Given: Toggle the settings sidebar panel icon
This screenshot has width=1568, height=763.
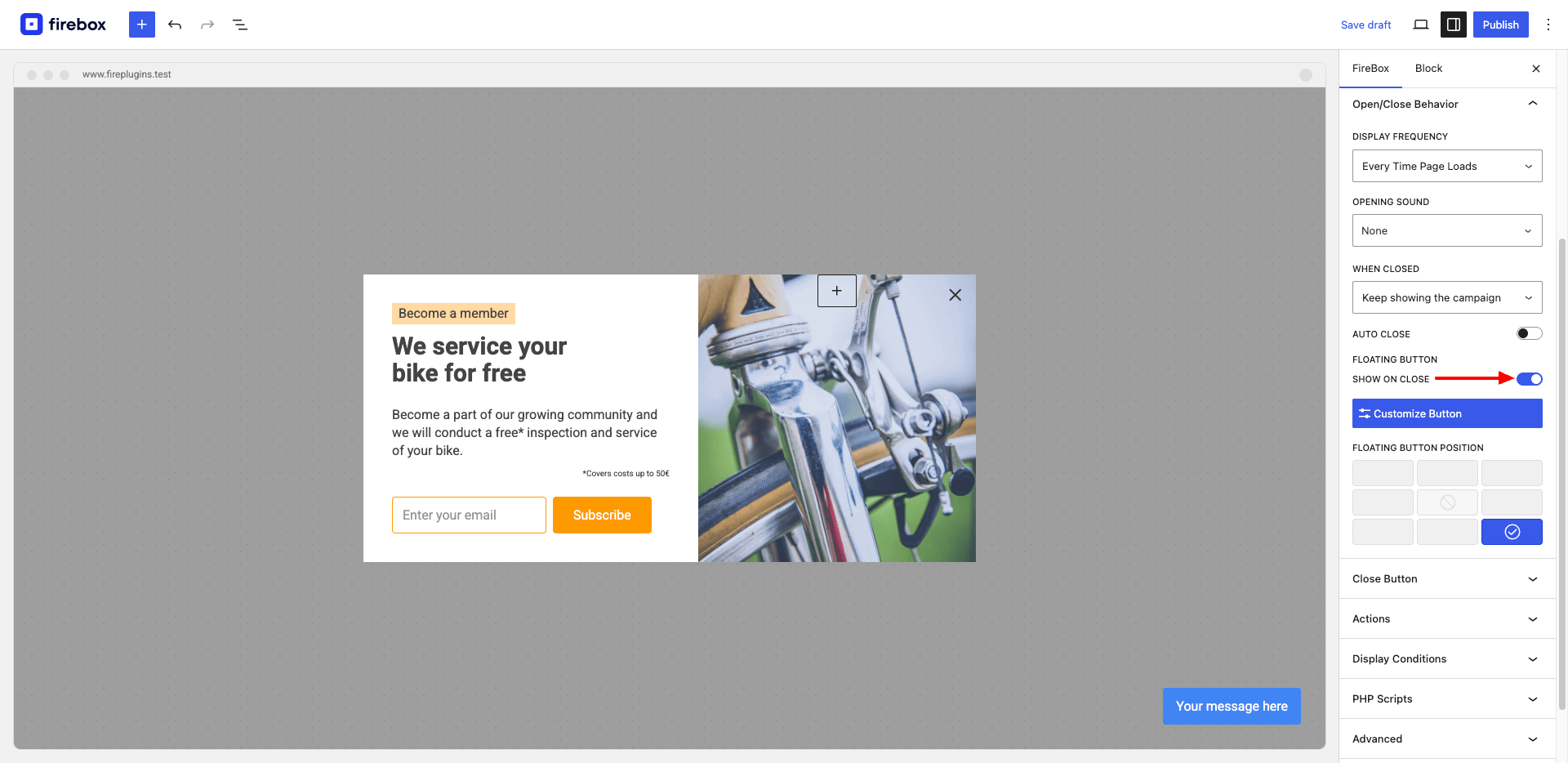Looking at the screenshot, I should point(1454,25).
